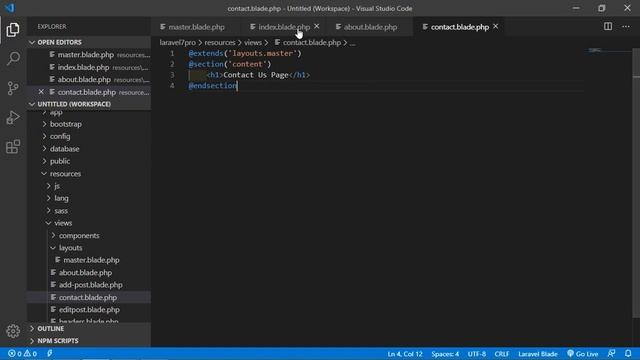Open the Run and Debug view
The image size is (640, 360).
coord(13,118)
